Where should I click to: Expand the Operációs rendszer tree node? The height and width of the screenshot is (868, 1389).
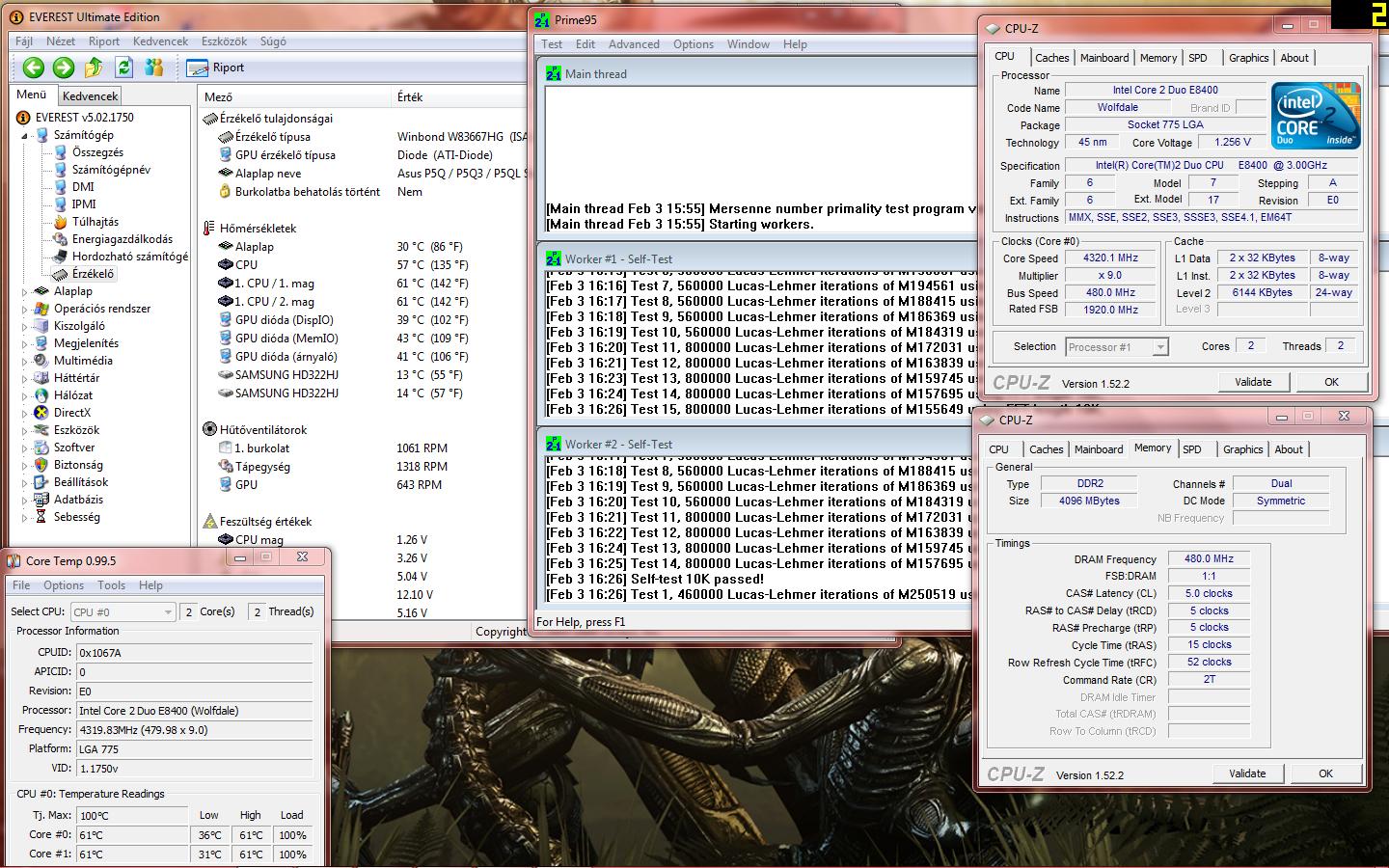pyautogui.click(x=26, y=309)
